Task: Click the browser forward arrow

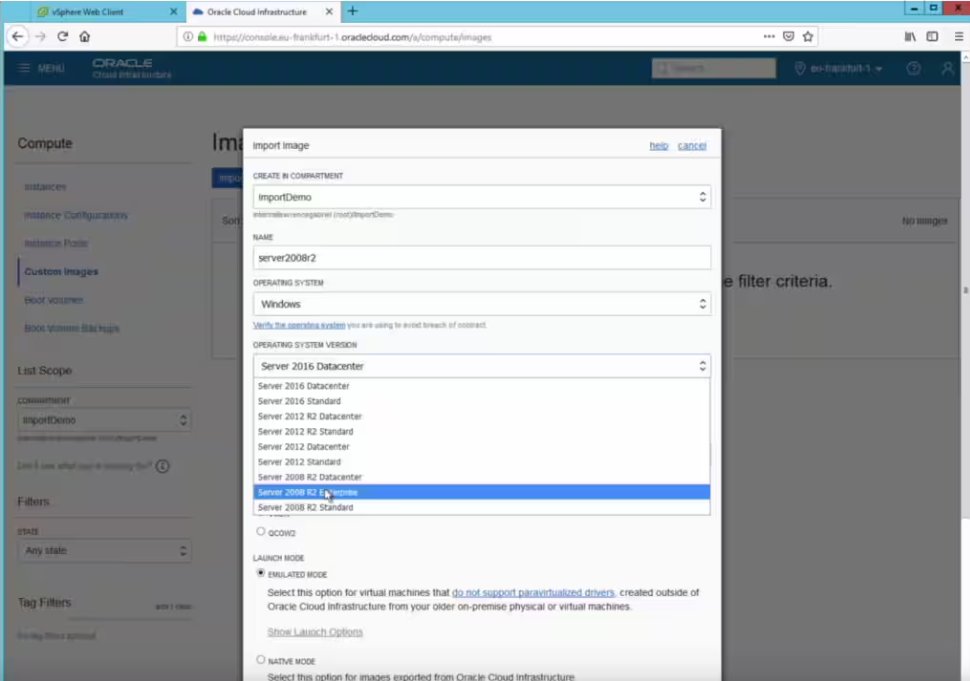Action: click(x=40, y=36)
